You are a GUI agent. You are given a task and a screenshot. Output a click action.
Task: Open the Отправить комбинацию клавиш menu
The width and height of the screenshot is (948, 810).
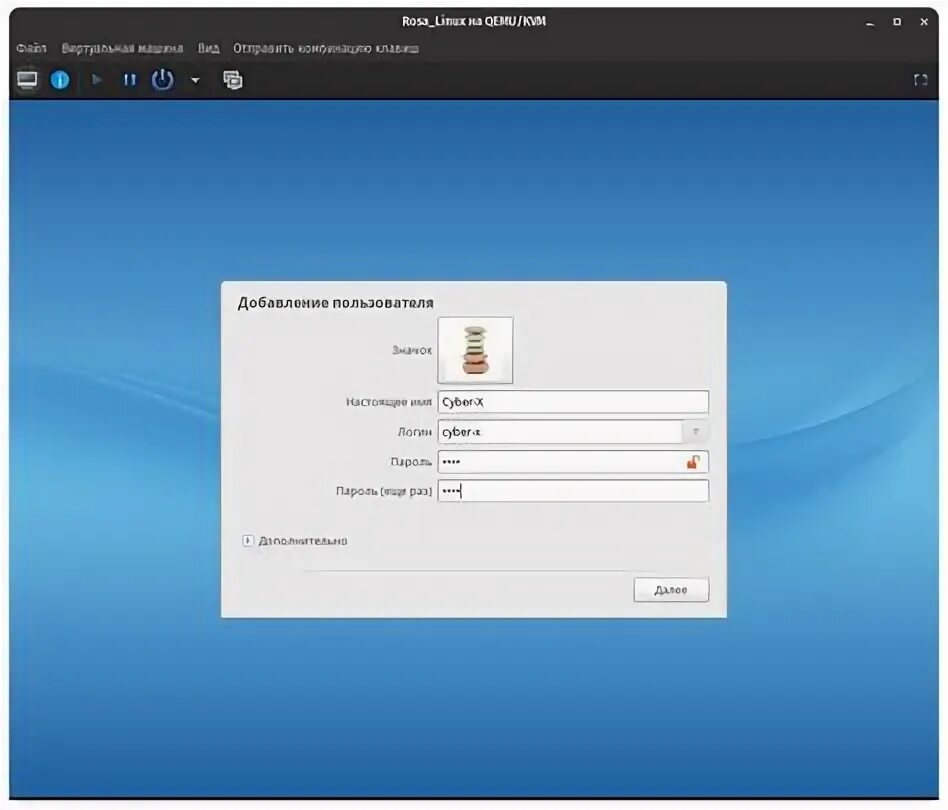click(326, 48)
